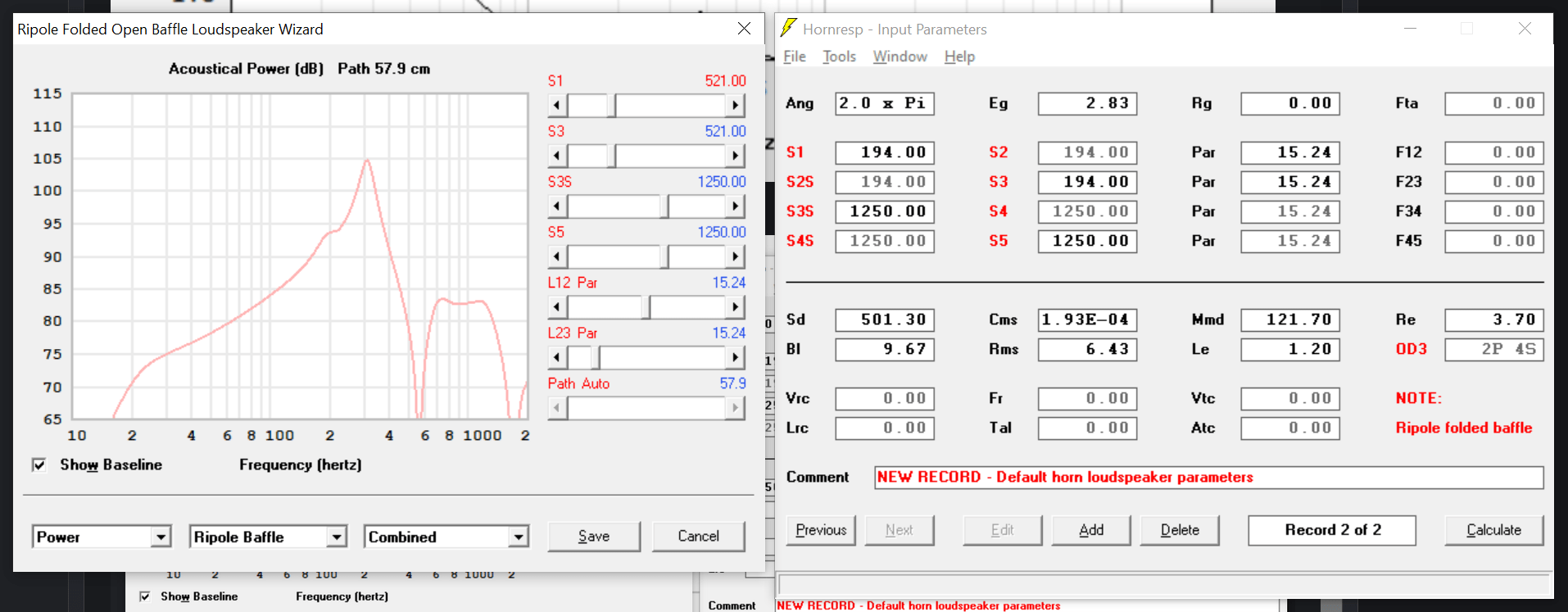Click the Ripole folded baffle note
This screenshot has width=1568, height=612.
(1463, 428)
